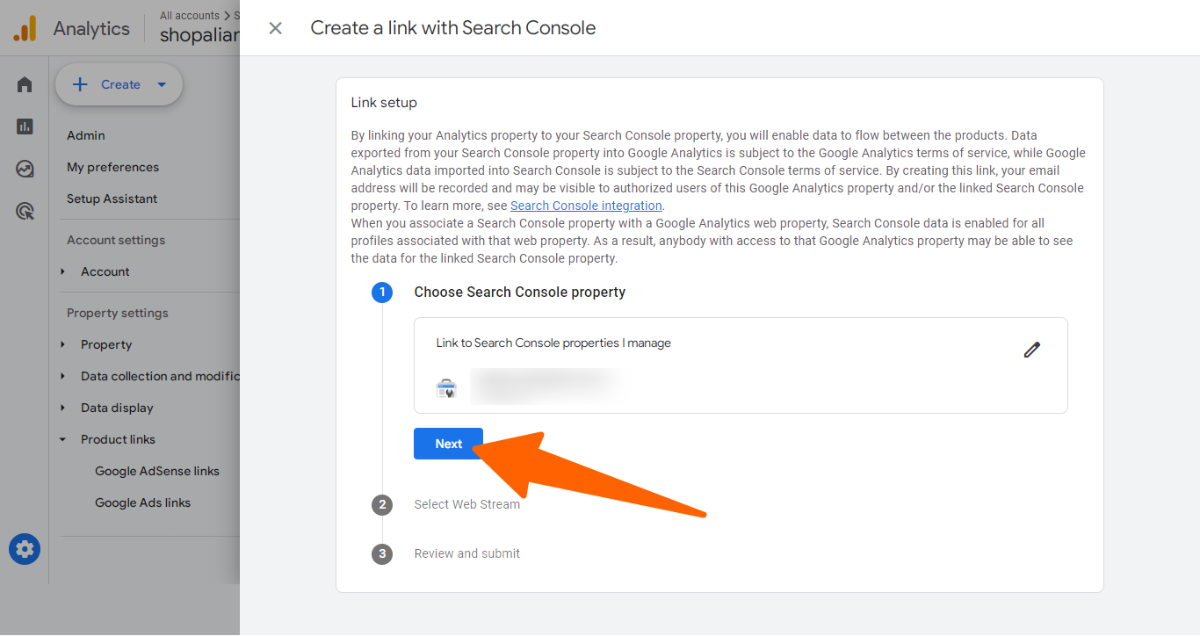This screenshot has width=1200, height=636.
Task: Click the Google Analytics logo
Action: click(x=25, y=28)
